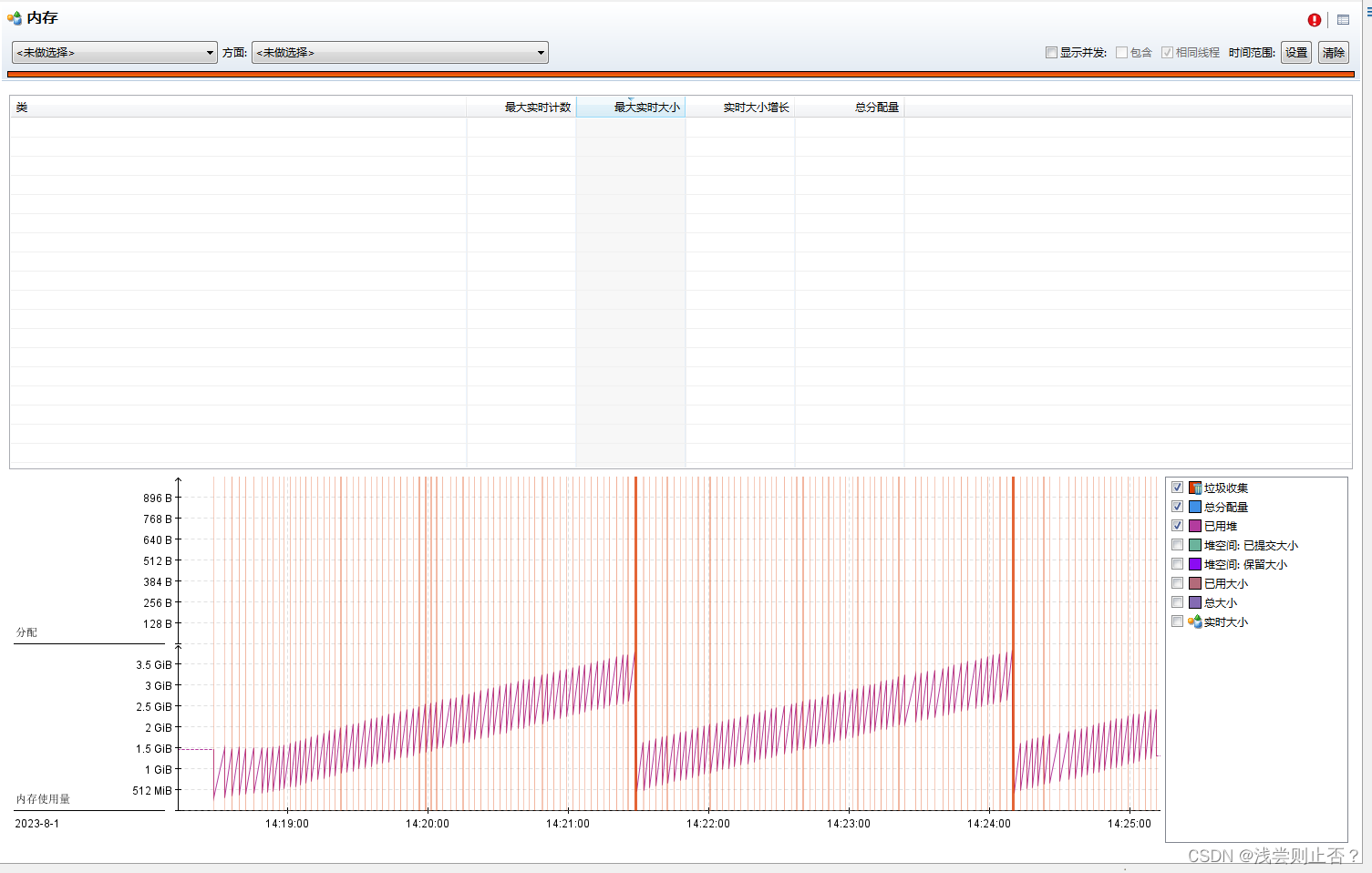The width and height of the screenshot is (1372, 873).
Task: Click the 实时大小 bean icon in the legend
Action: [1195, 621]
